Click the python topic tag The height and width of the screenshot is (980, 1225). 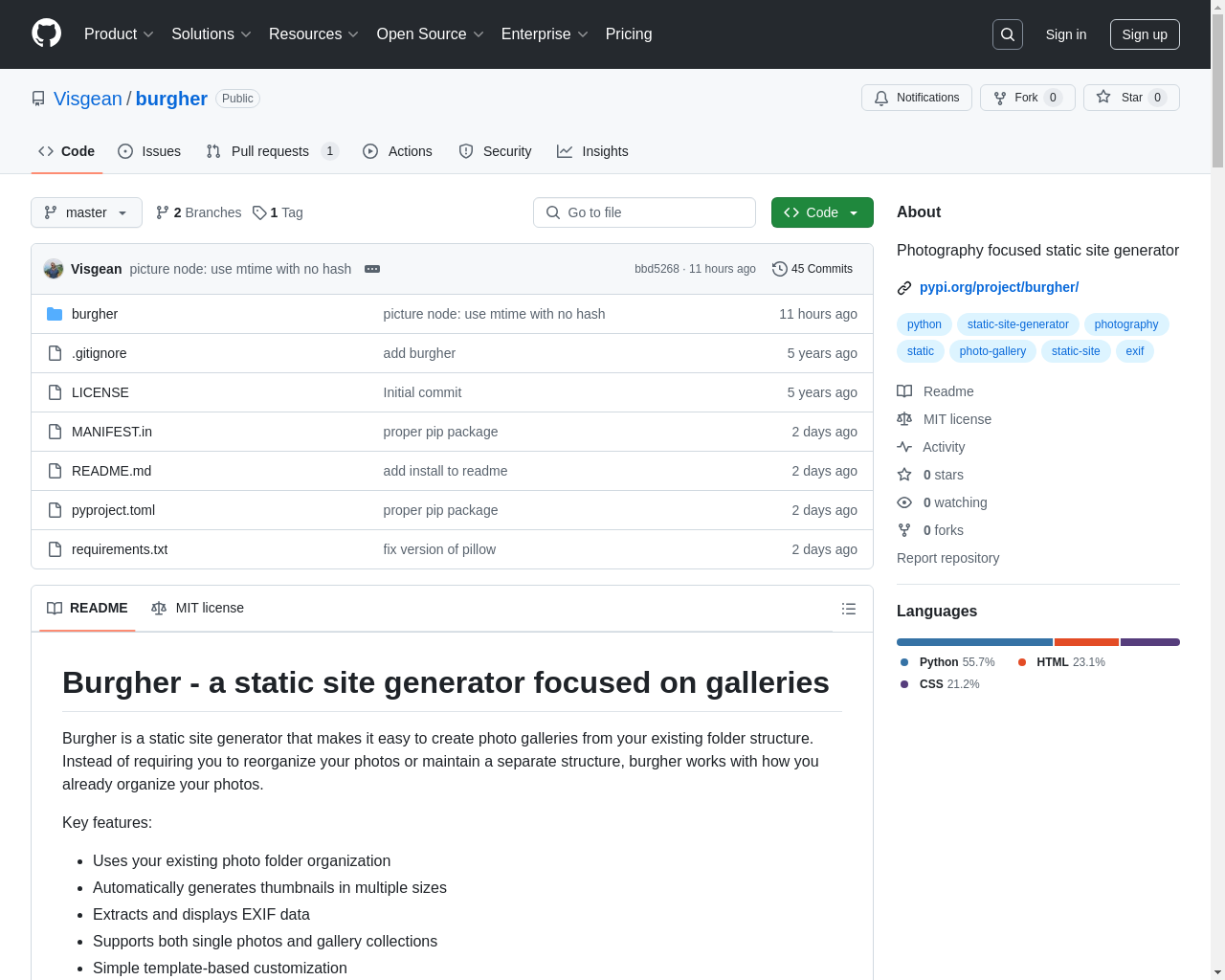(924, 324)
